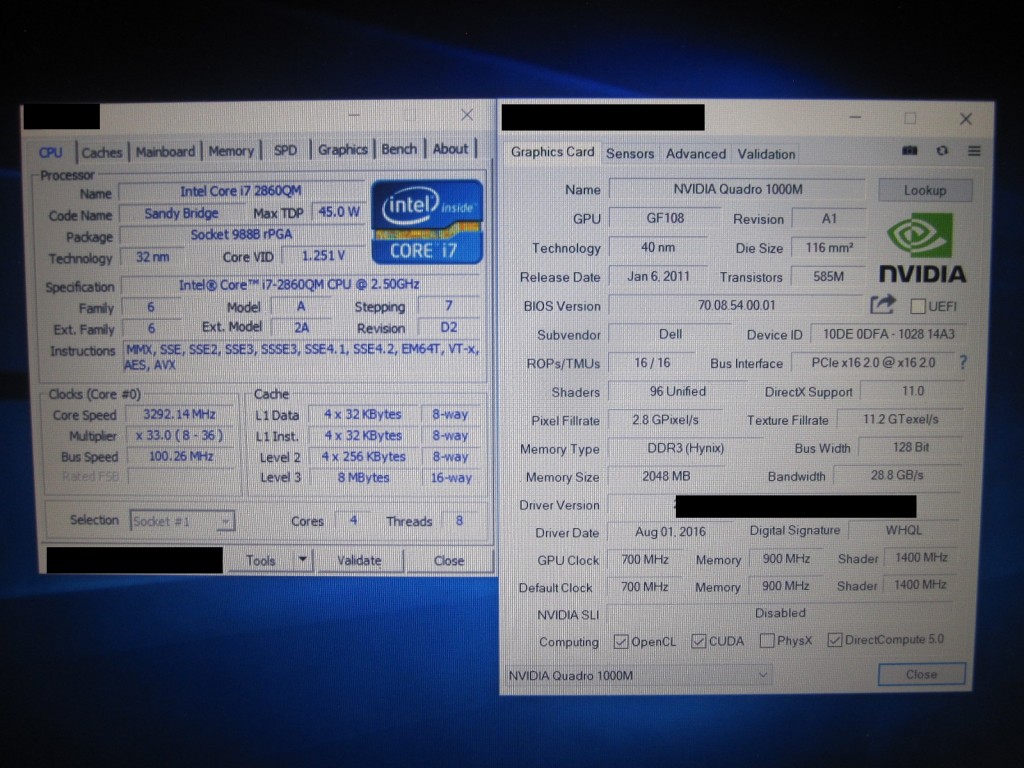1024x768 pixels.
Task: Click the Code Name value Sandy Bridge
Action: [x=181, y=214]
